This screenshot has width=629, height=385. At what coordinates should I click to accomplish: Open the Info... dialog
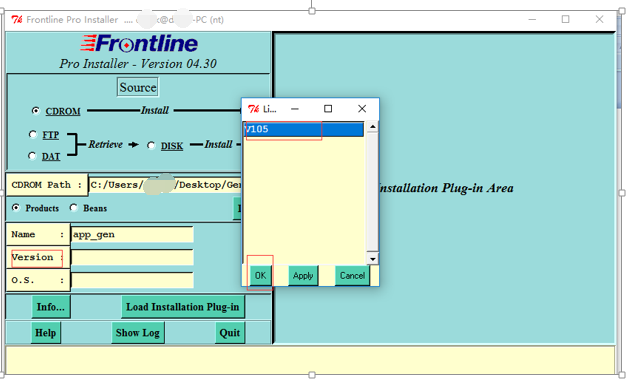coord(51,307)
